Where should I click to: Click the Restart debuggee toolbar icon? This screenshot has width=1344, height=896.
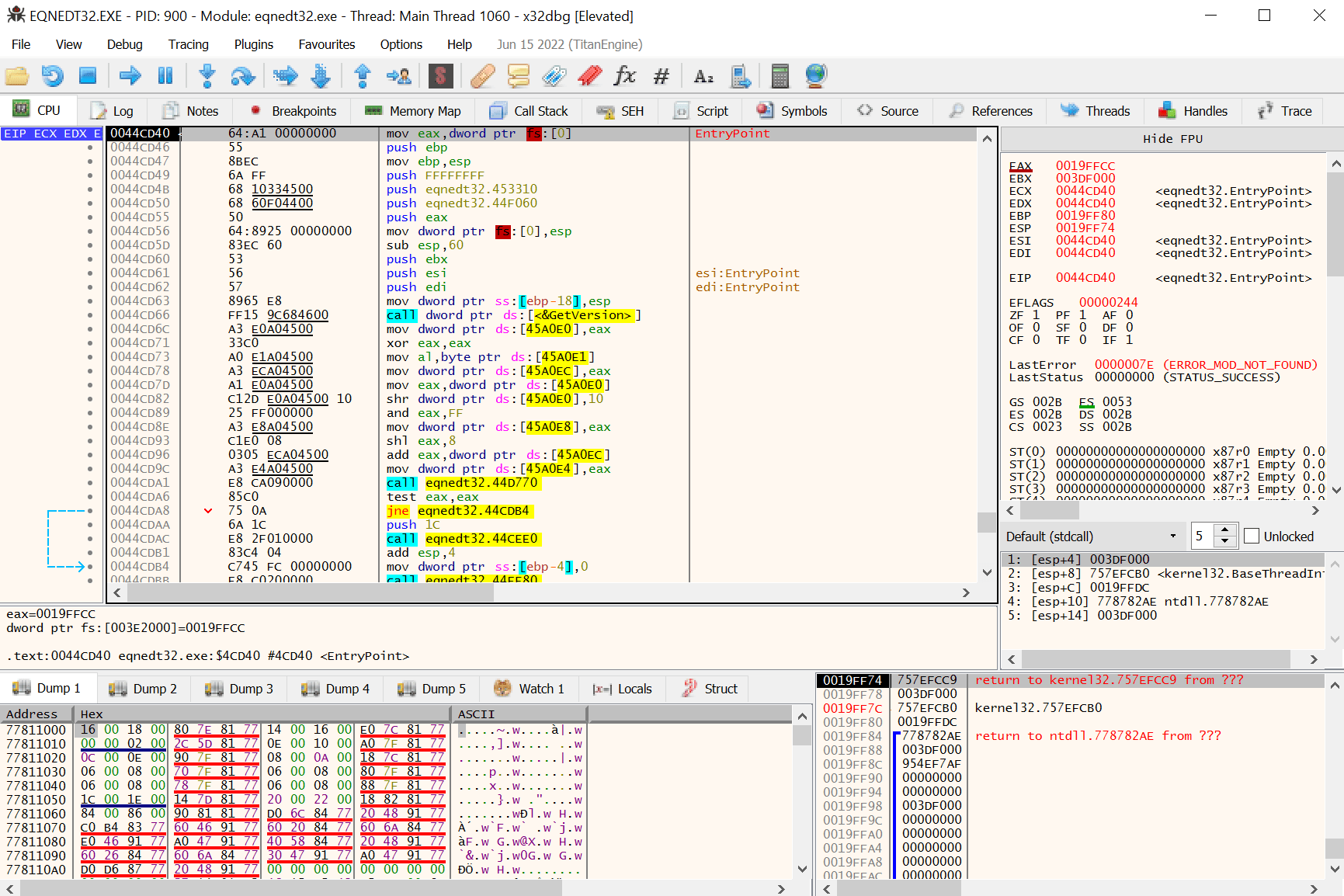point(52,76)
